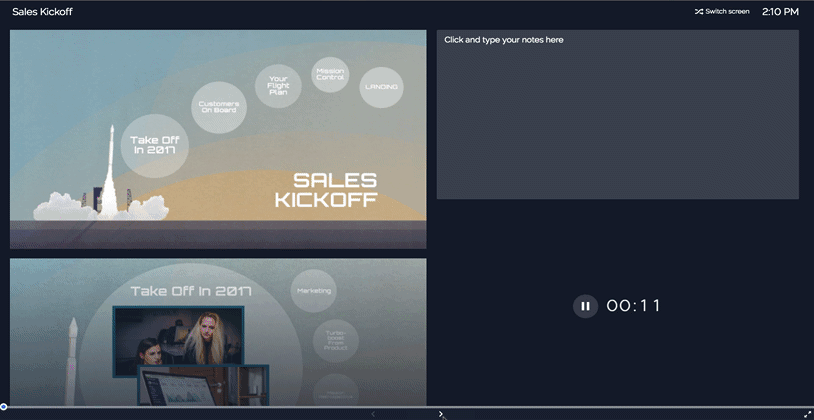This screenshot has width=814, height=420.
Task: Click the Switch screen shuffle icon
Action: click(699, 11)
